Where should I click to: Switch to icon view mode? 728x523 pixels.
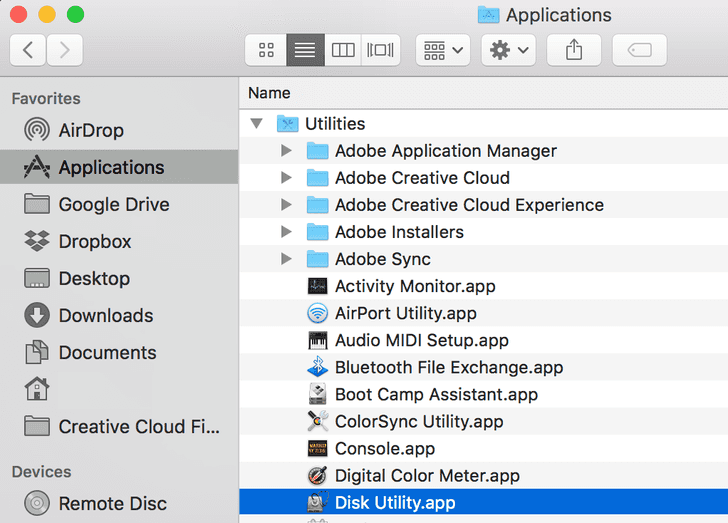pos(266,49)
